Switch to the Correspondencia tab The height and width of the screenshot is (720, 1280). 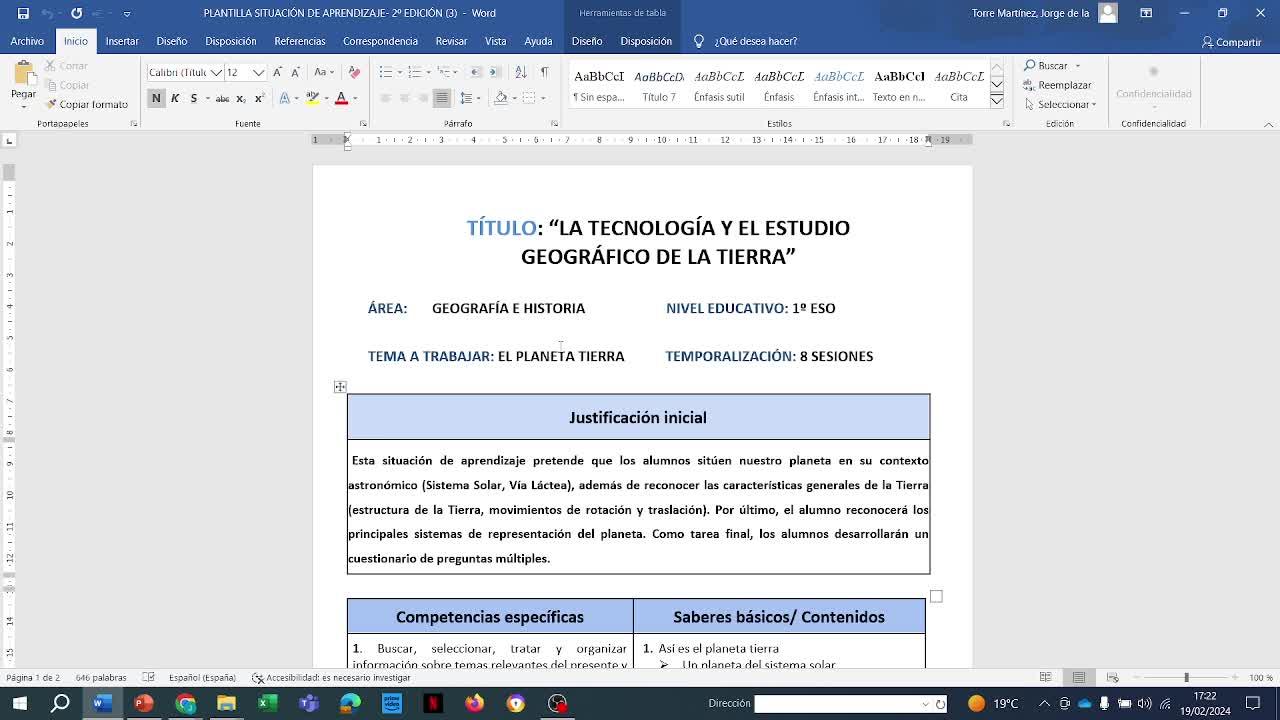pyautogui.click(x=380, y=41)
